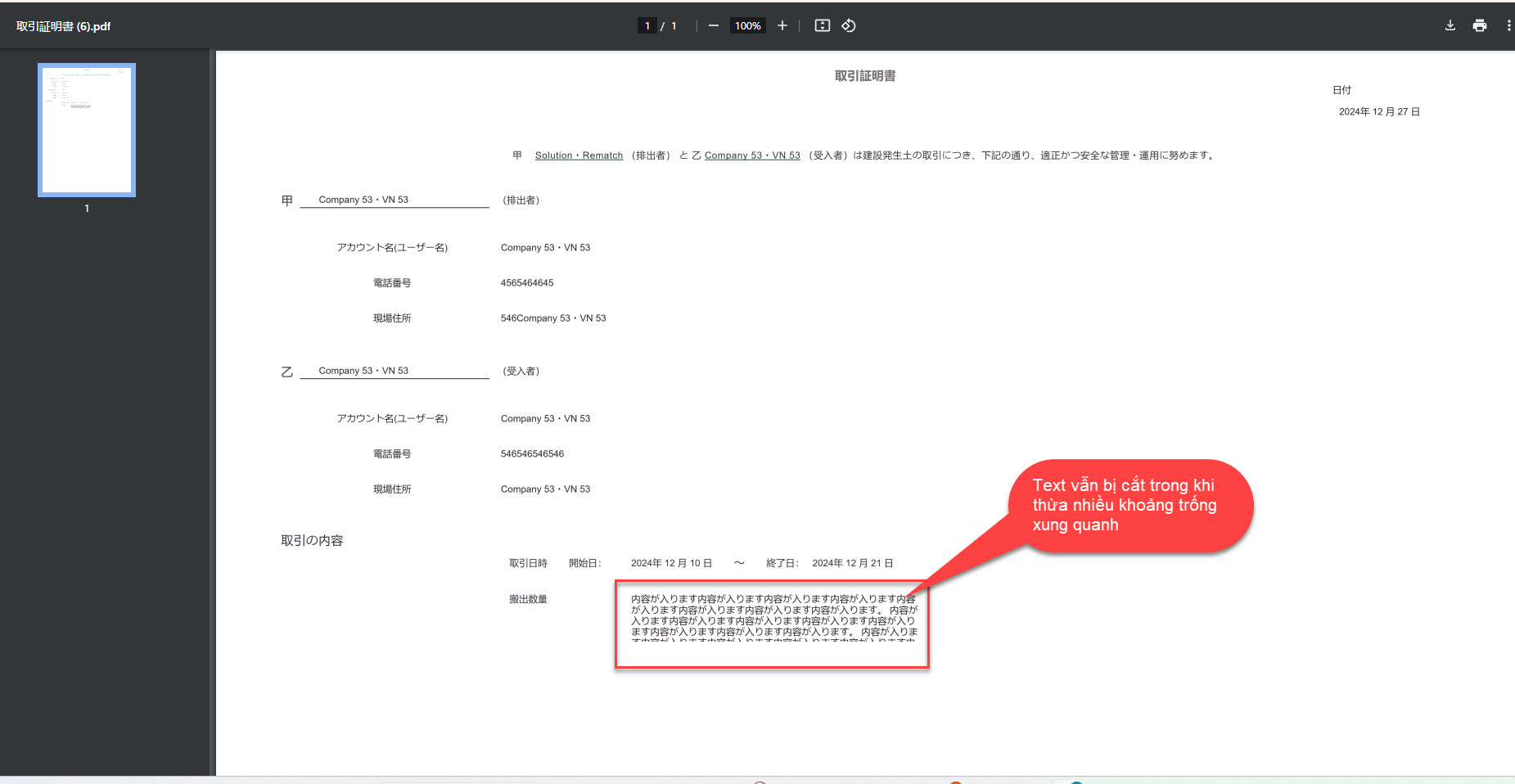Click the zoom in plus icon
The image size is (1515, 784).
tap(782, 26)
